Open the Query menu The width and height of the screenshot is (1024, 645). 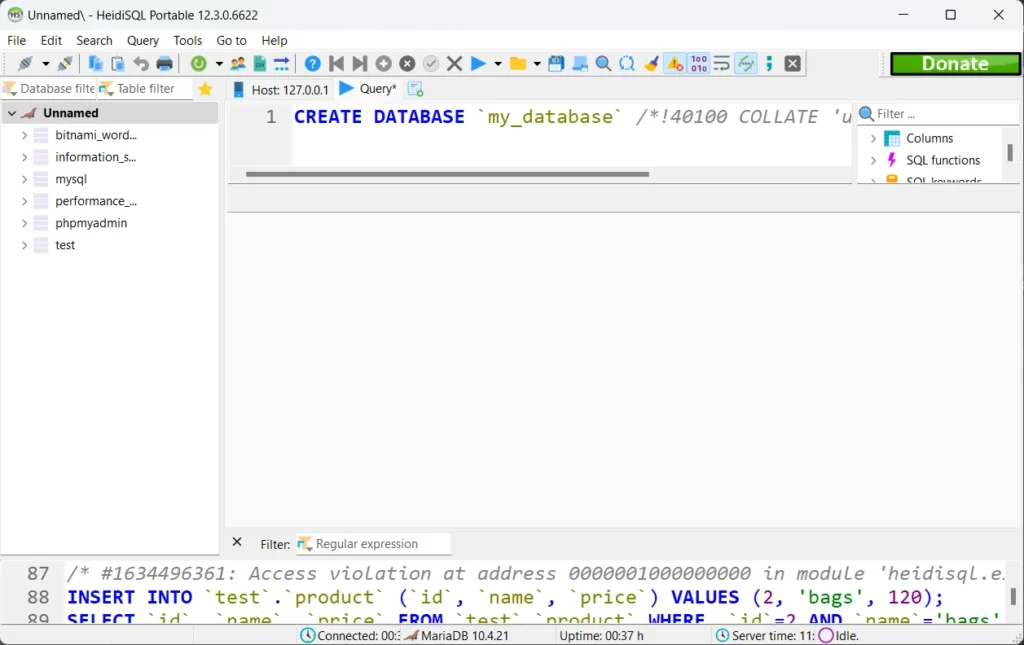142,40
